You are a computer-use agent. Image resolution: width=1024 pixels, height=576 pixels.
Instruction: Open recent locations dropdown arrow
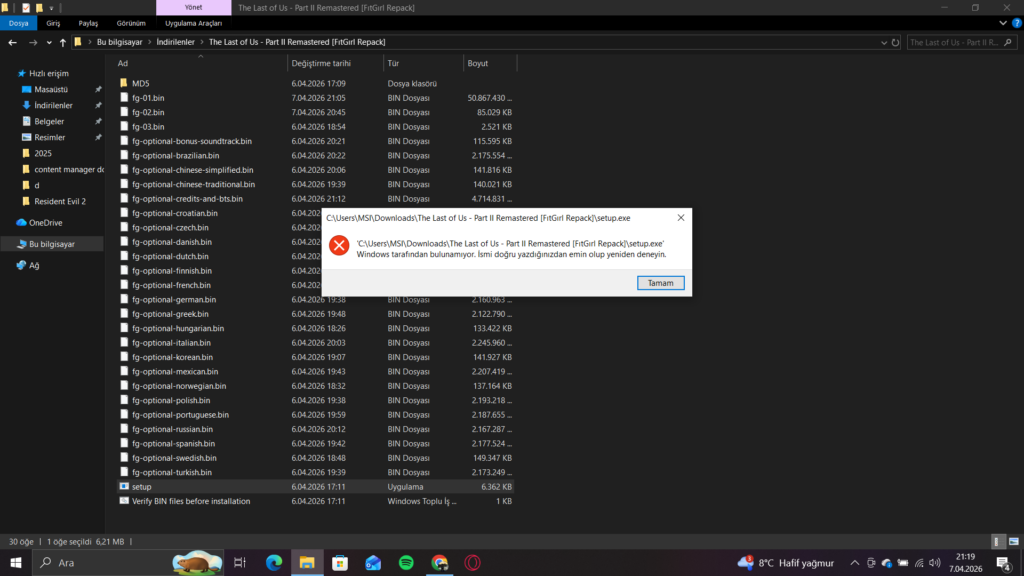(49, 42)
